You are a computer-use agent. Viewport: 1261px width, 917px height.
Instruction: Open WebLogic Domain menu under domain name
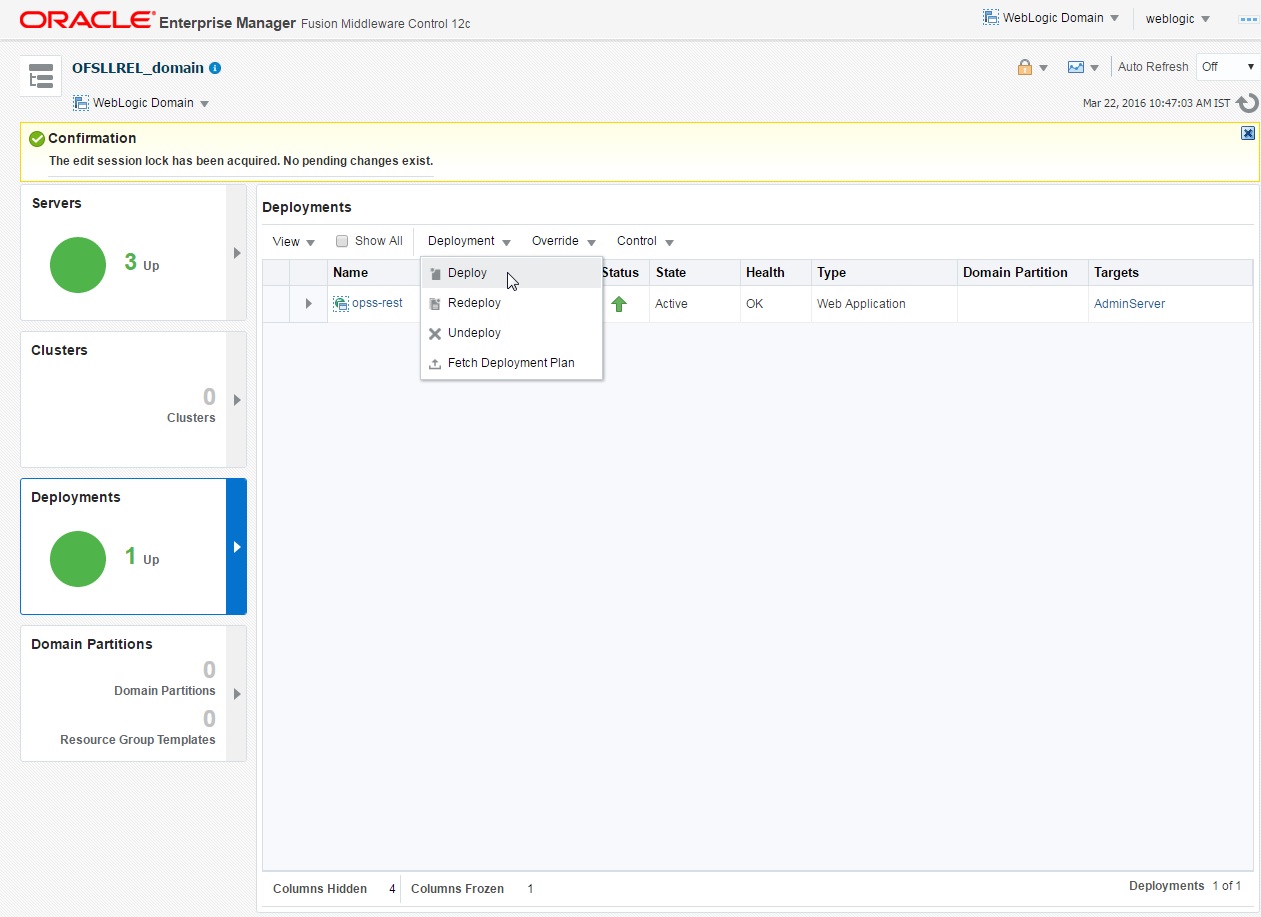pyautogui.click(x=141, y=103)
